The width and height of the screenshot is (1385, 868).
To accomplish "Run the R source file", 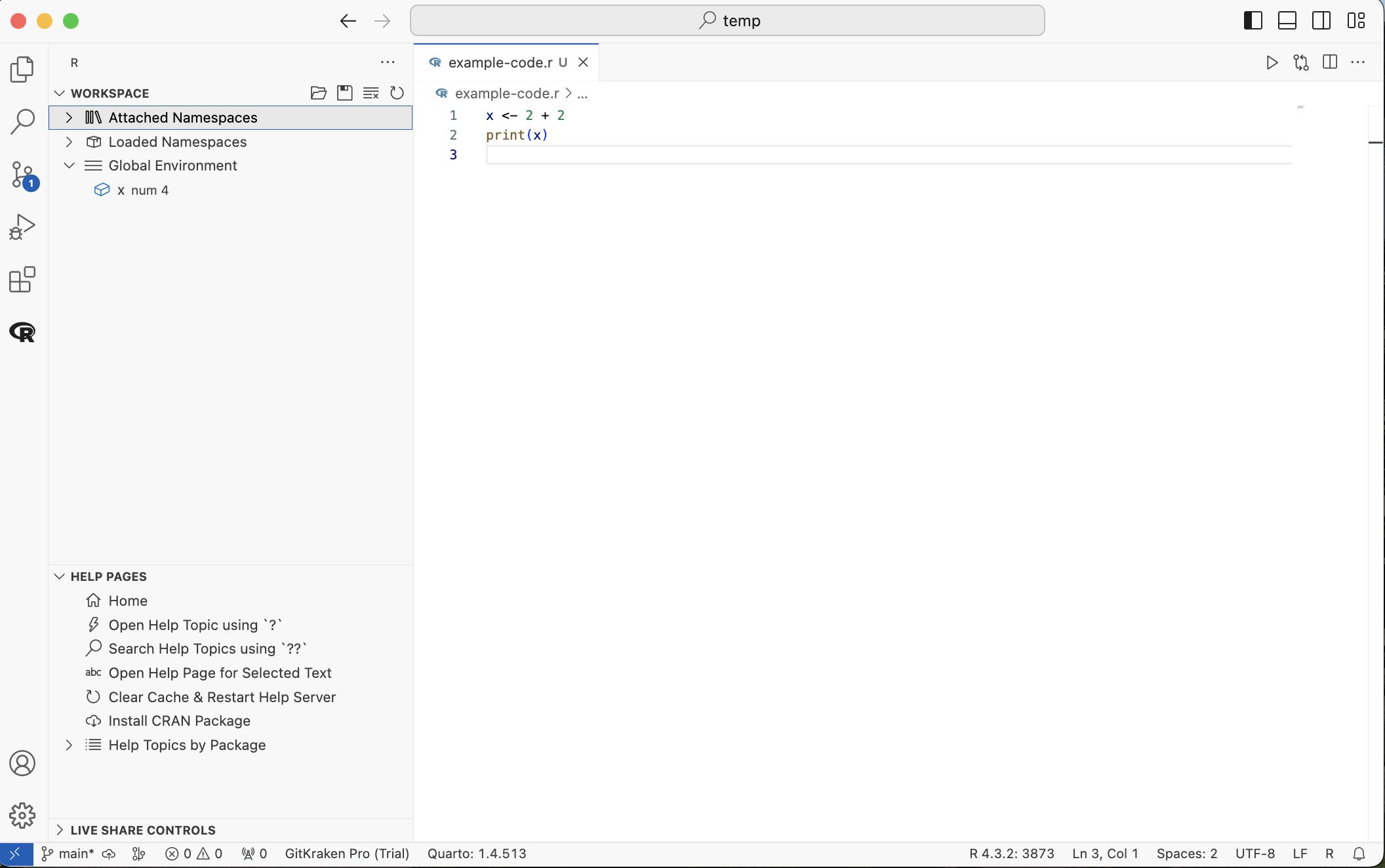I will tap(1272, 63).
